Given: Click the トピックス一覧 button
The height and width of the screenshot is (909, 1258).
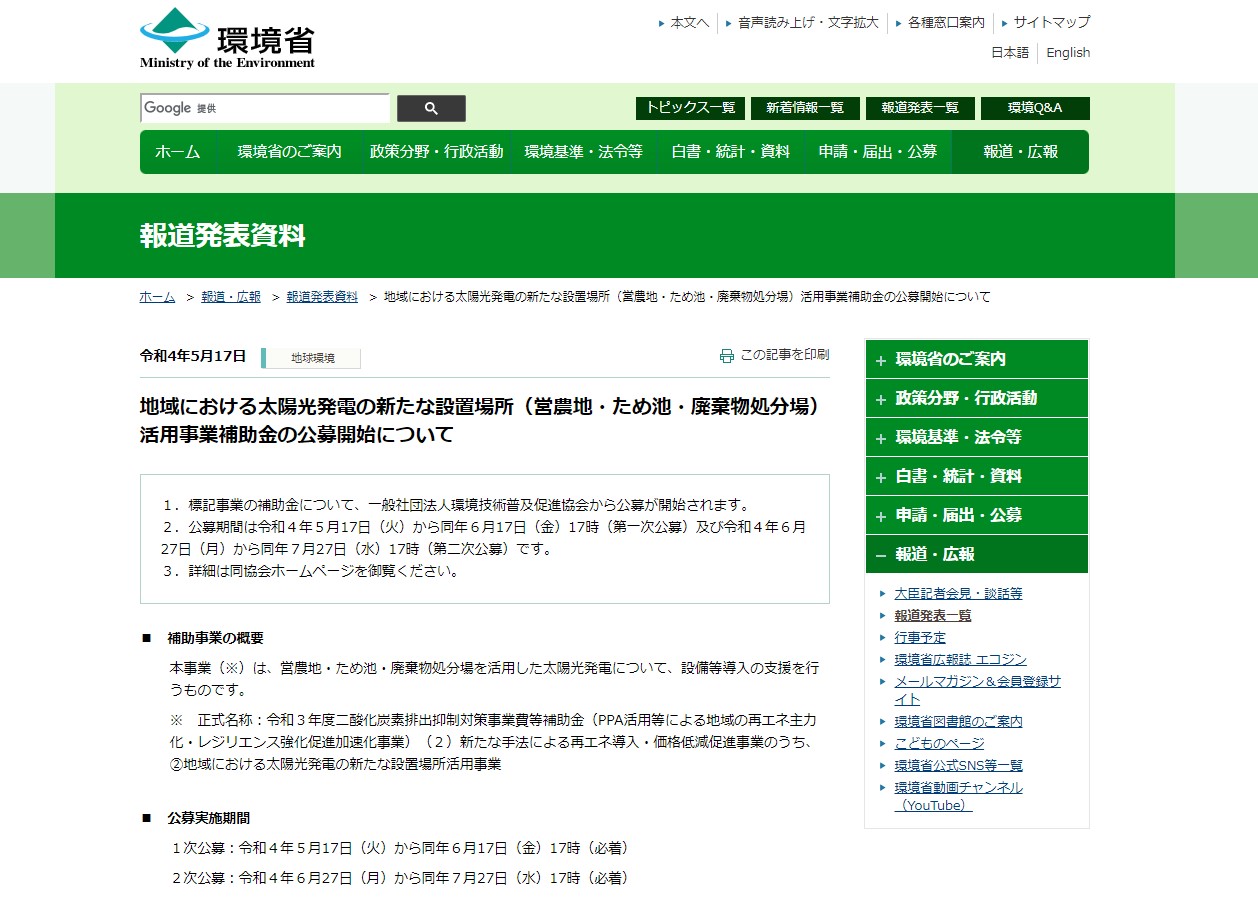Looking at the screenshot, I should point(690,108).
